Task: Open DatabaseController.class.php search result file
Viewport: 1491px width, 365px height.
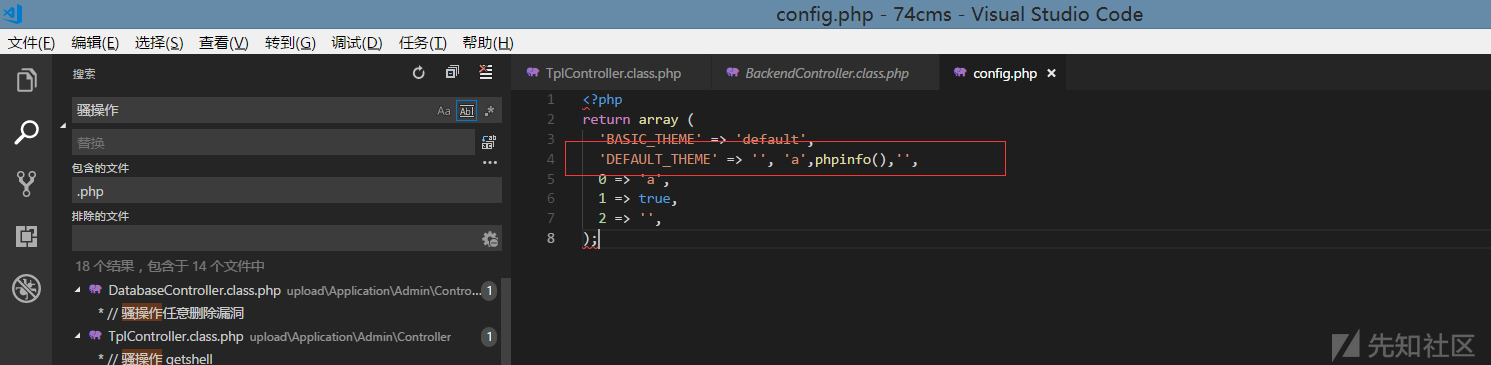Action: point(195,291)
